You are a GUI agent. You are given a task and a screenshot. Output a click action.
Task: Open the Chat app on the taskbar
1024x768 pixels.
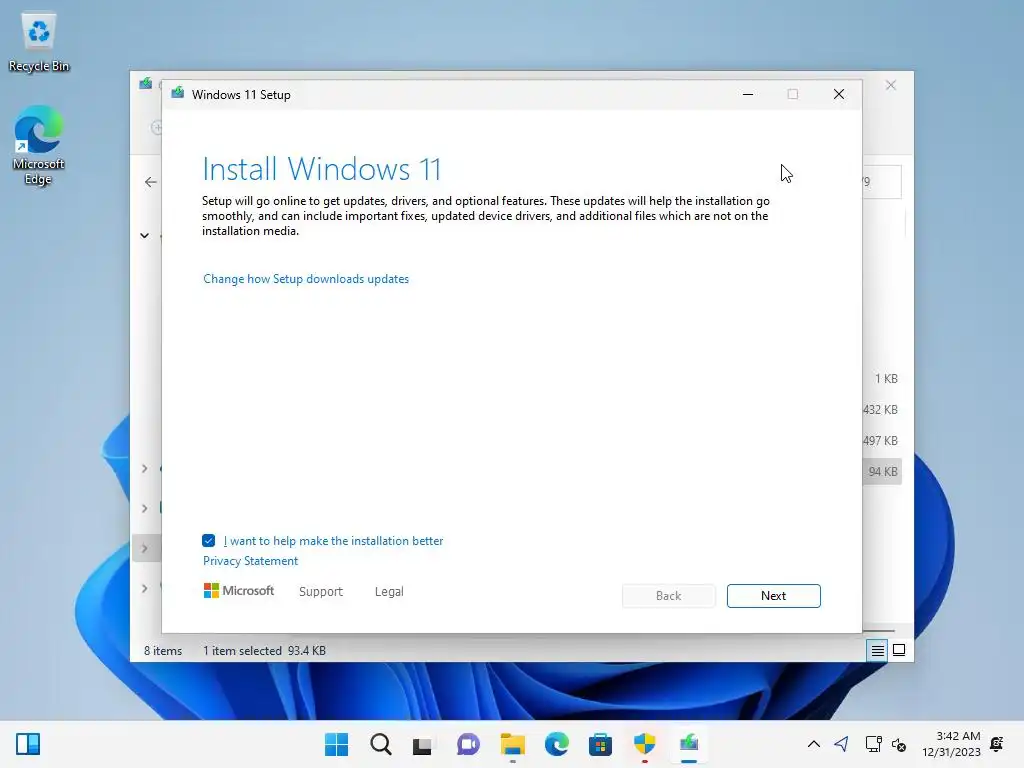click(x=468, y=744)
